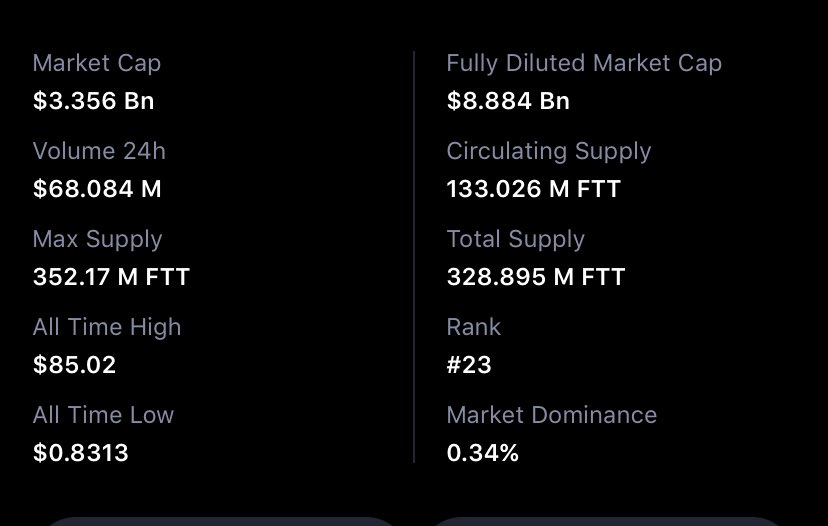The width and height of the screenshot is (828, 526).
Task: Select the 328.895 M FTT total supply
Action: click(536, 277)
